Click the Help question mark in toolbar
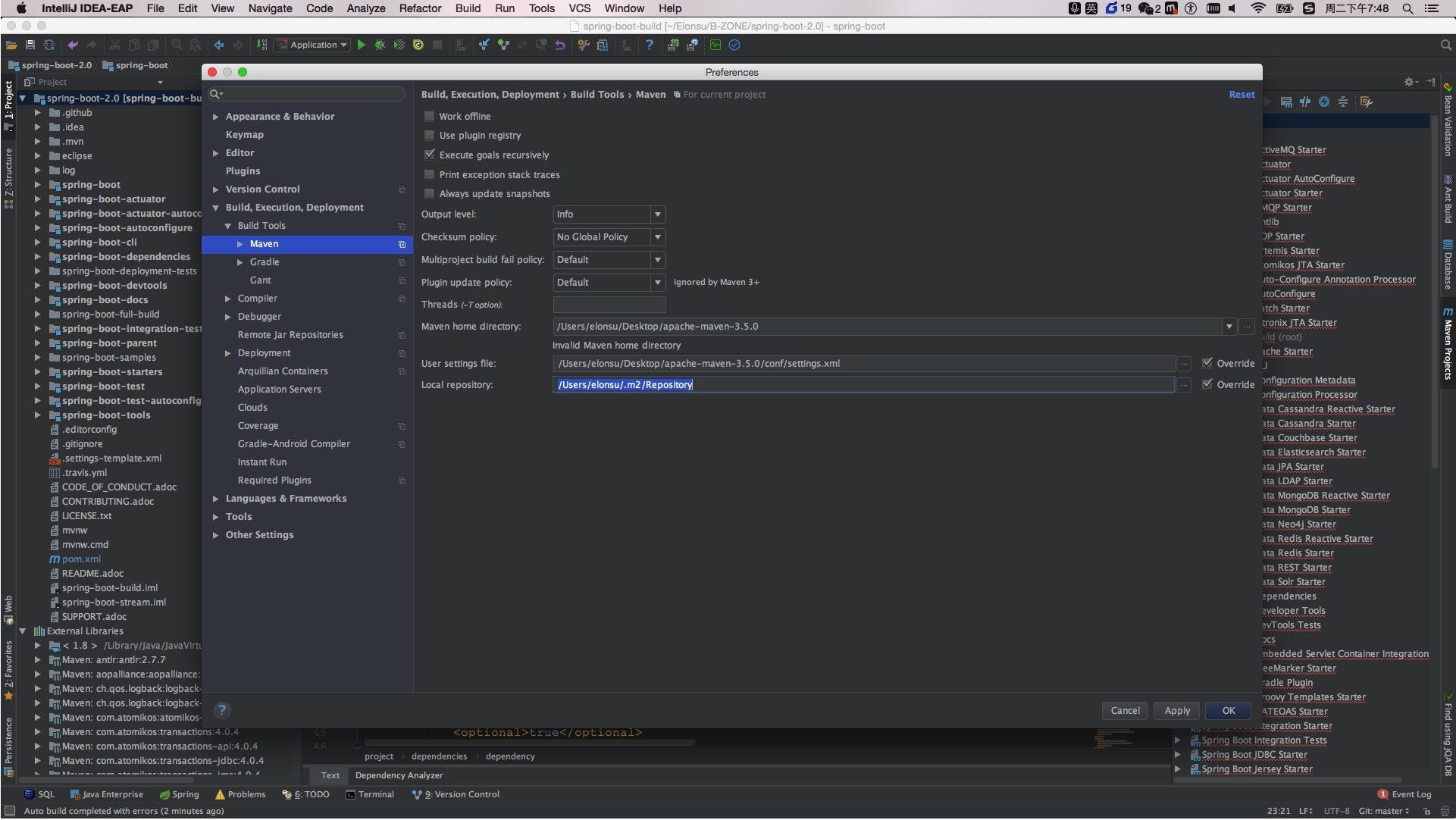The image size is (1456, 820). coord(649,45)
